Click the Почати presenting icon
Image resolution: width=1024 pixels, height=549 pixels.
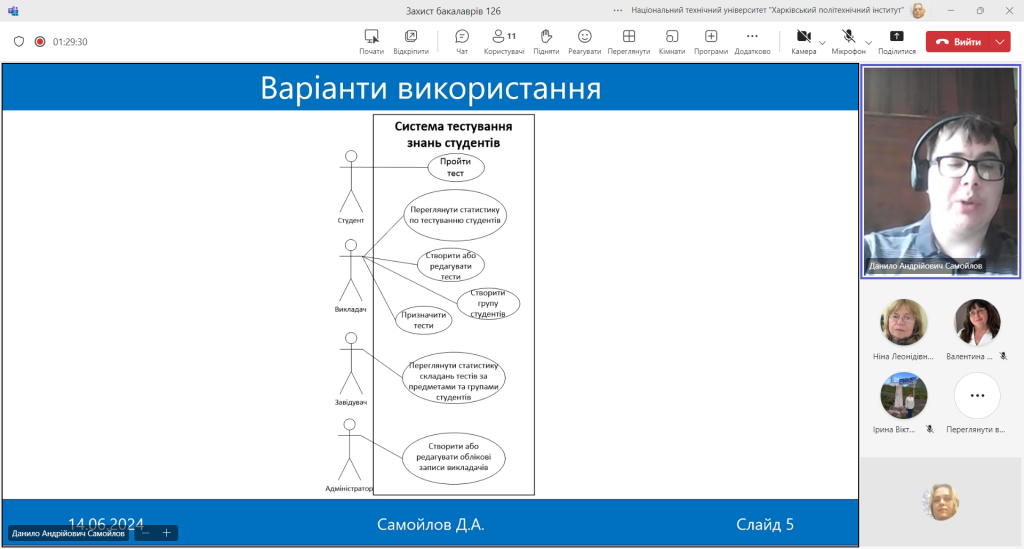click(372, 42)
